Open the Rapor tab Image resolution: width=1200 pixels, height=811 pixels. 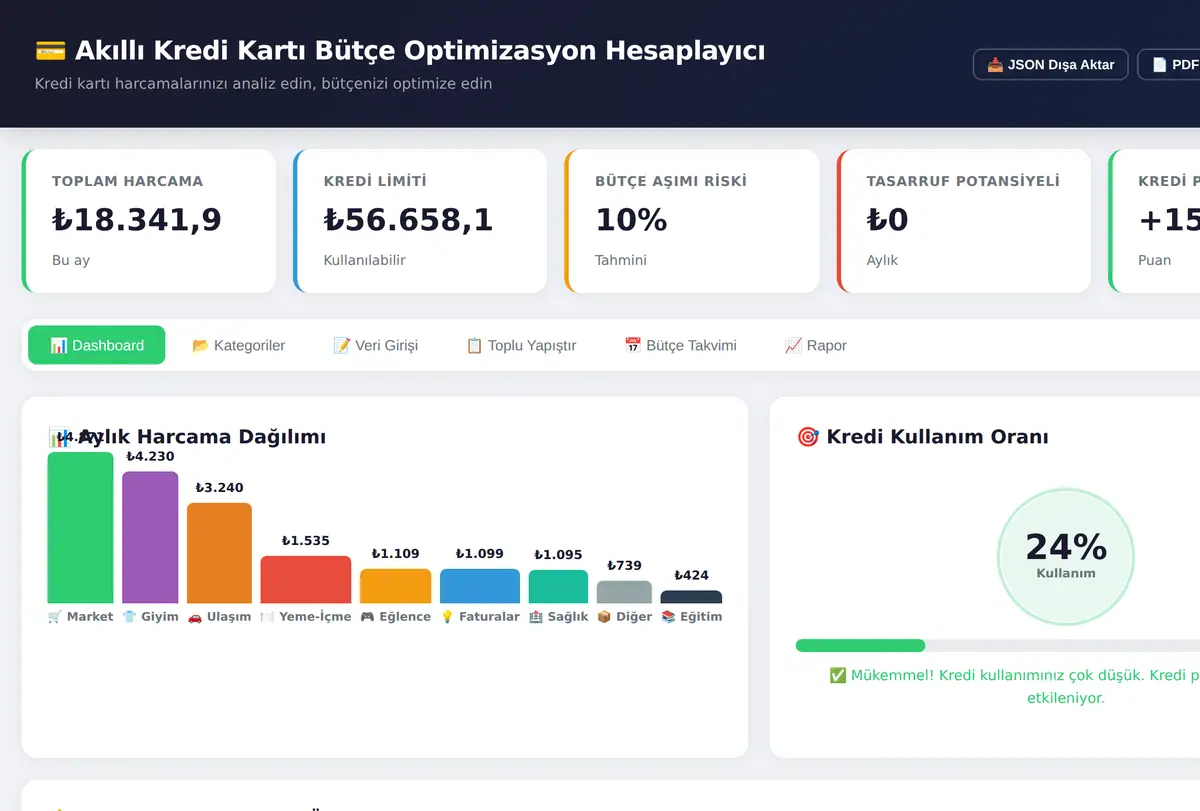point(815,345)
